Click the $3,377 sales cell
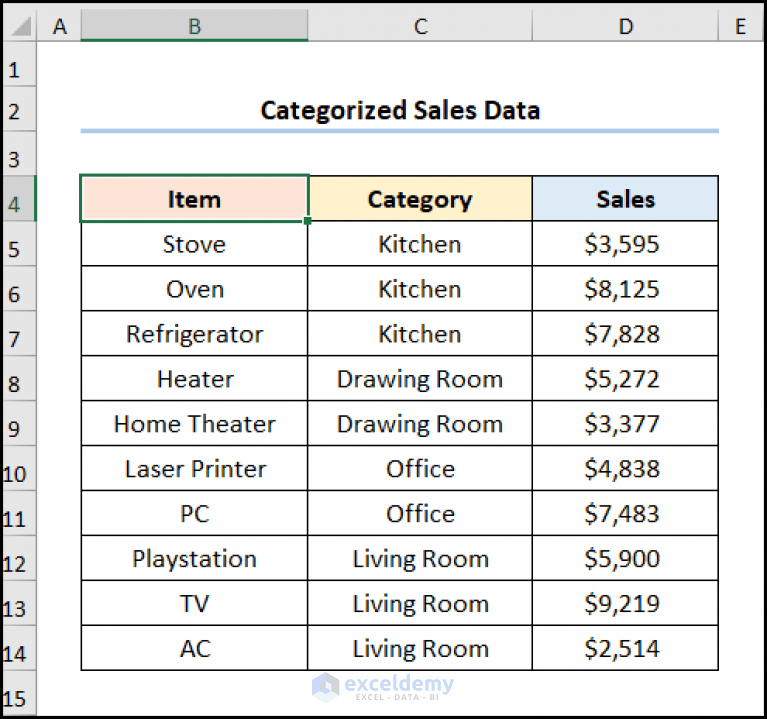The height and width of the screenshot is (719, 767). click(x=625, y=424)
